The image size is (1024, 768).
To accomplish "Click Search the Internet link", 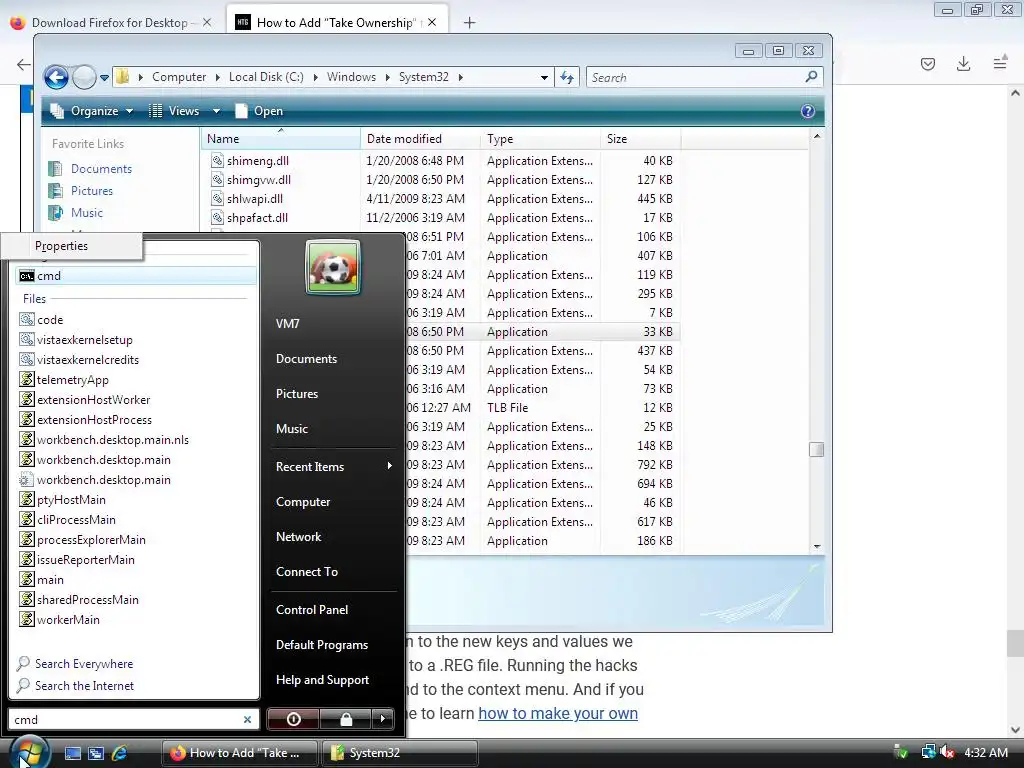I will [84, 686].
